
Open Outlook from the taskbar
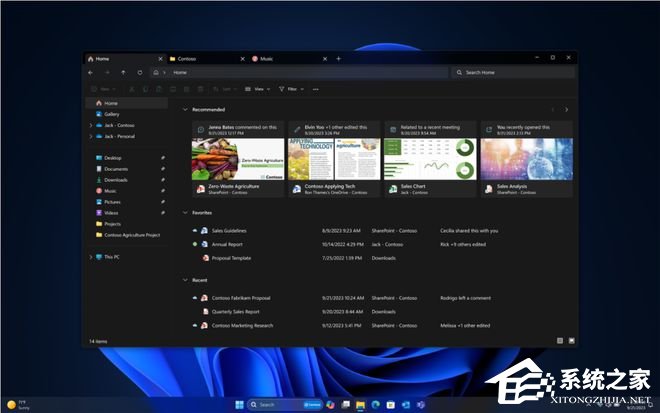pyautogui.click(x=406, y=405)
